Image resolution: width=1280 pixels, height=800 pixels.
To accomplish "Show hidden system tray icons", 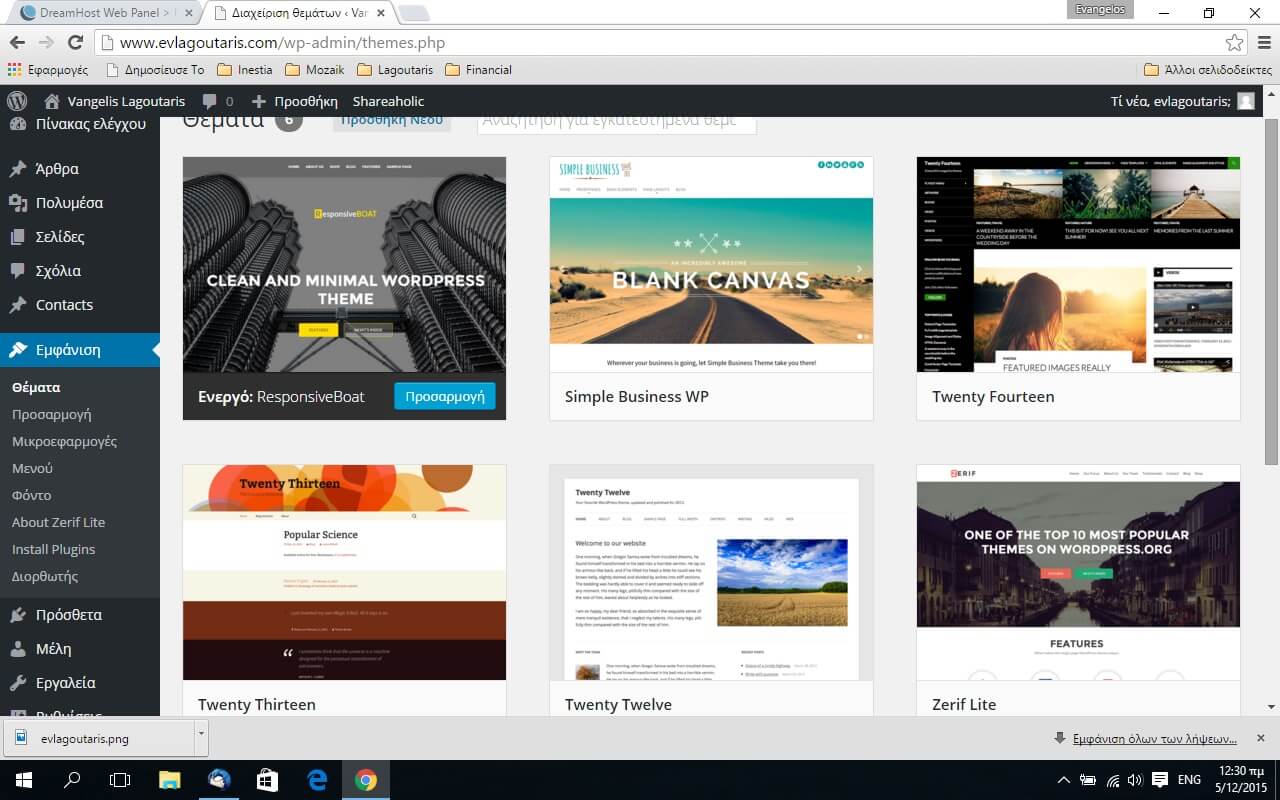I will click(1062, 780).
